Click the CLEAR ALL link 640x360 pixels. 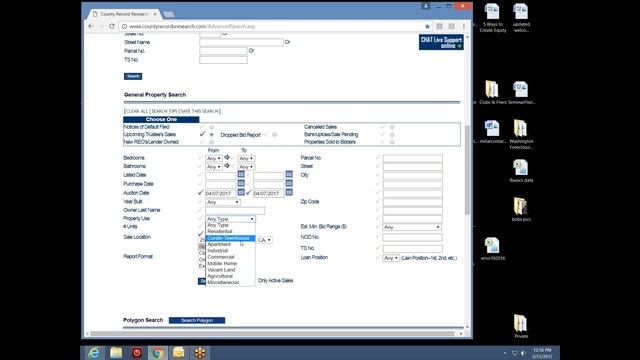[137, 111]
